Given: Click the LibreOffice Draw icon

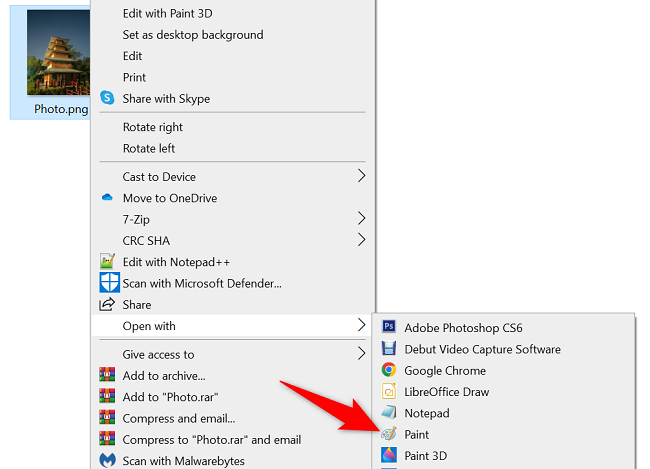Looking at the screenshot, I should 388,392.
